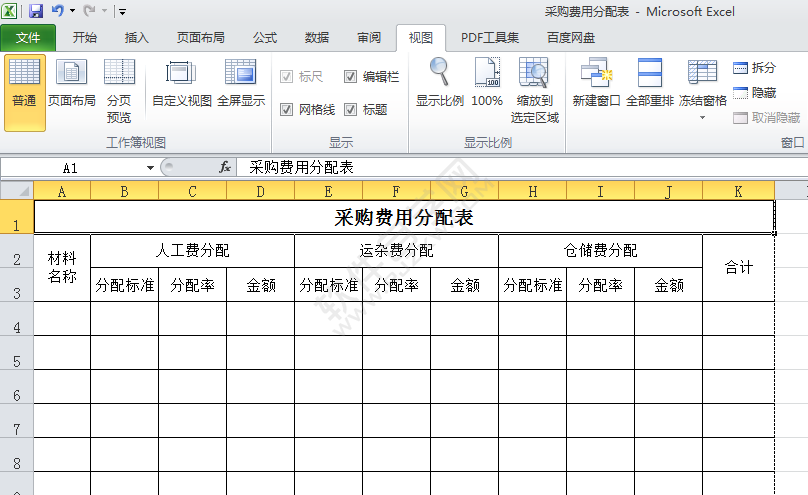
Task: Open the Undo history dropdown arrow
Action: coord(72,11)
